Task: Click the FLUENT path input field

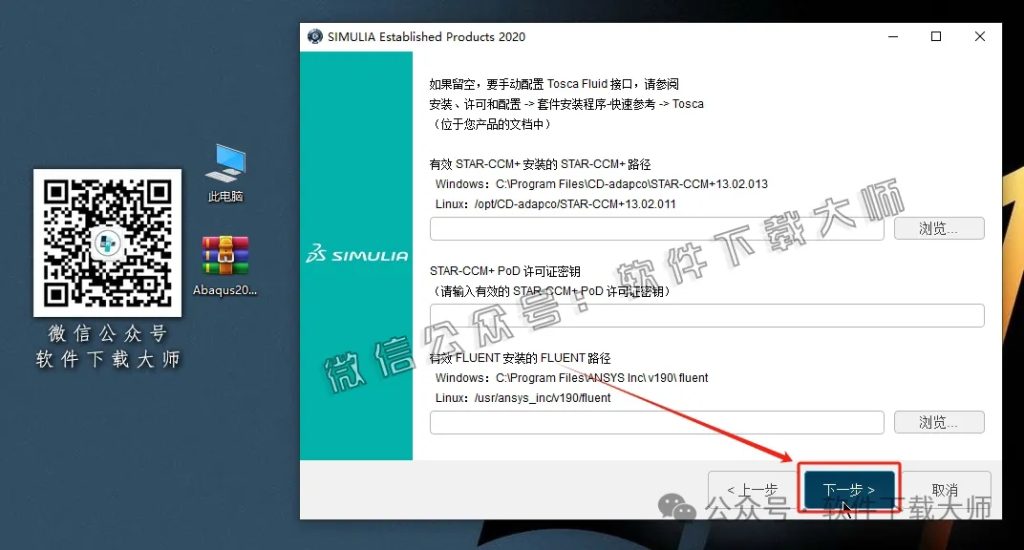Action: 657,422
